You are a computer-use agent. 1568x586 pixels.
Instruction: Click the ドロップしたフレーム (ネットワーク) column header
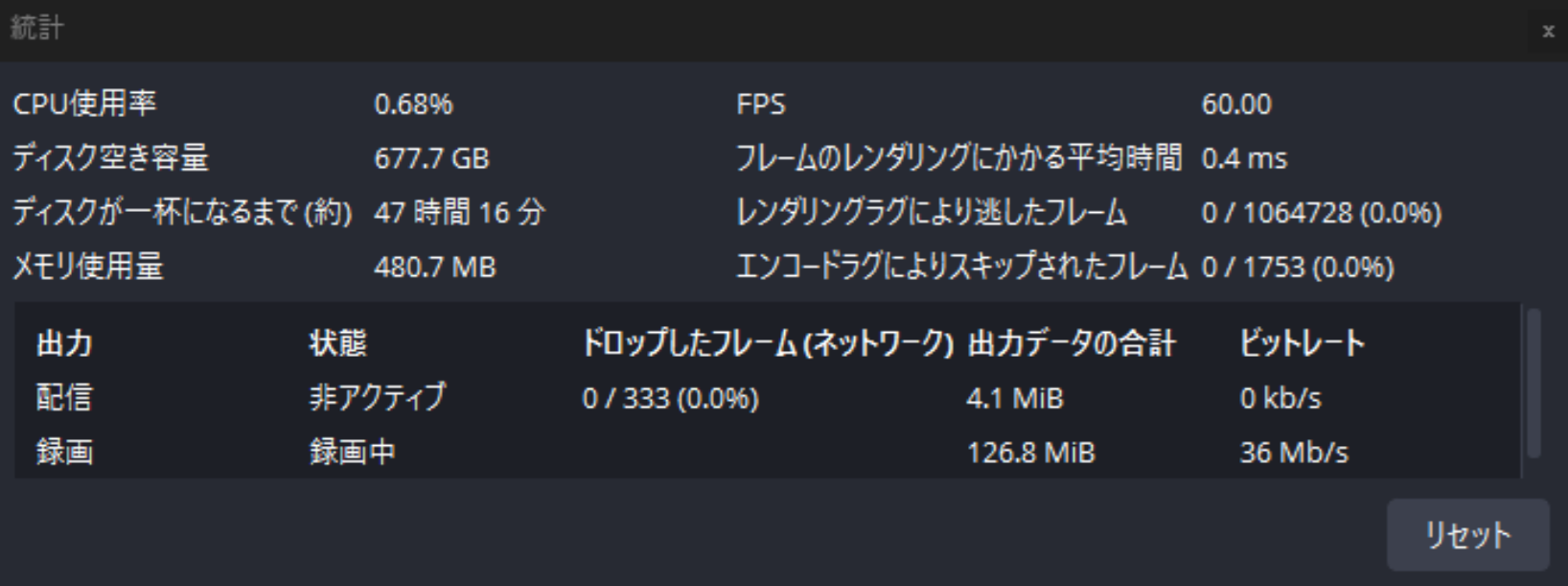coord(767,343)
